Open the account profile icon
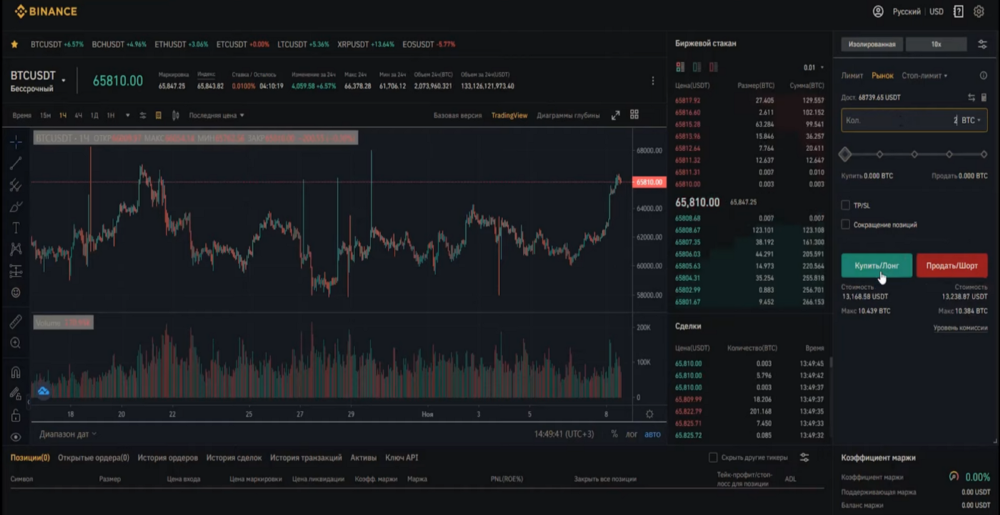Image resolution: width=1000 pixels, height=515 pixels. tap(878, 11)
